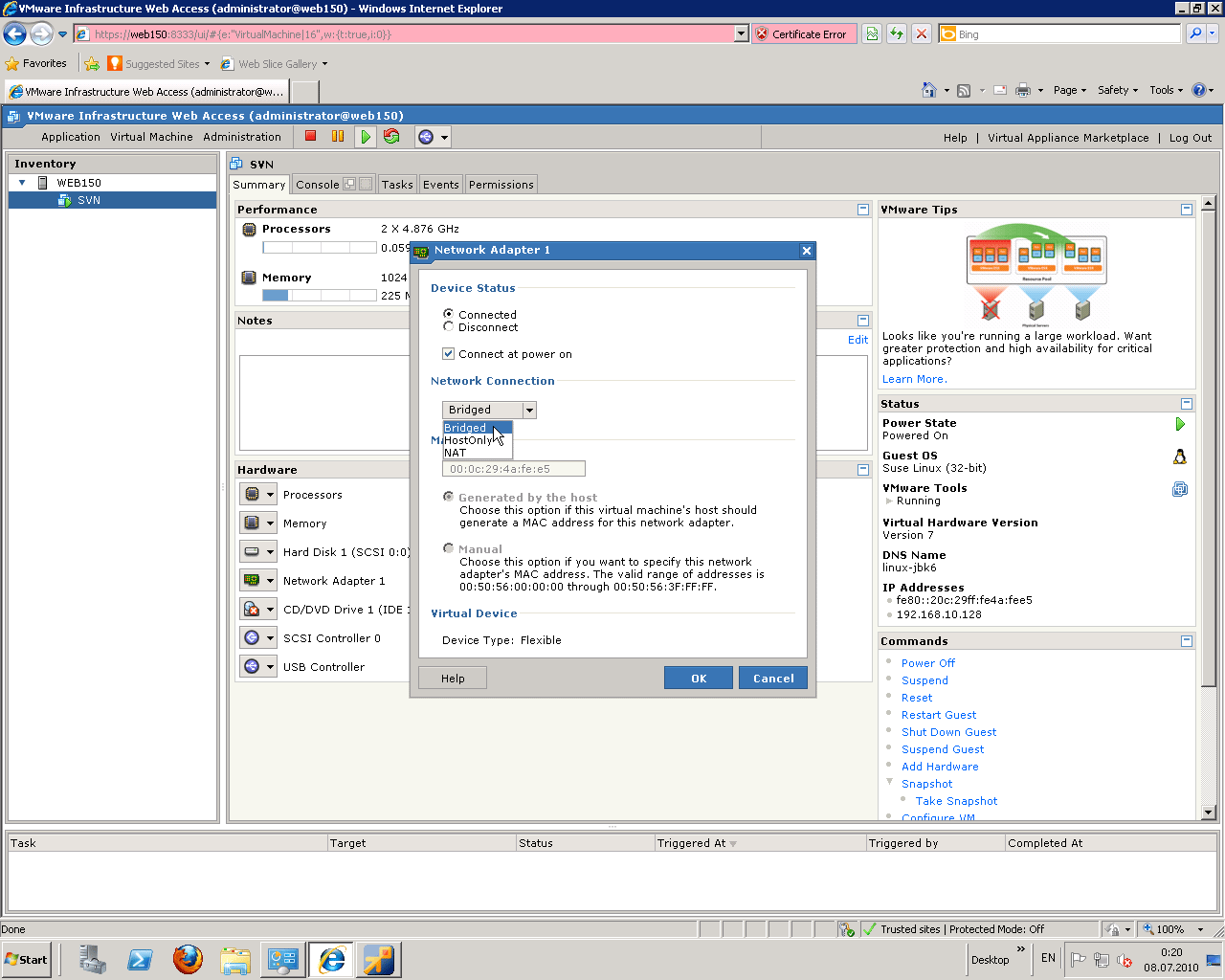Choose HostOnly from the network list
Viewport: 1225px width, 980px height.
477,440
